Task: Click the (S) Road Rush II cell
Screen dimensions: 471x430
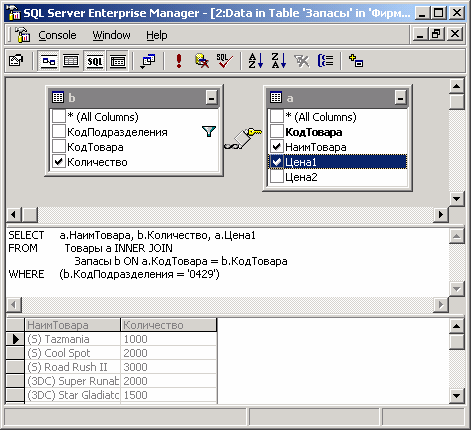Action: (x=72, y=367)
